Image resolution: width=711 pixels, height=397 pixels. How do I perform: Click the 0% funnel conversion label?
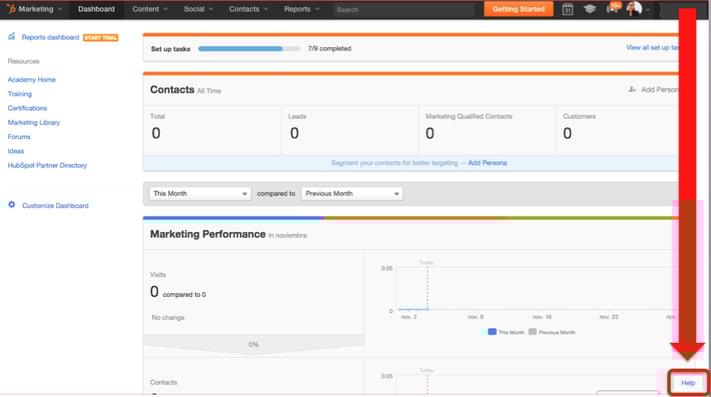click(253, 345)
